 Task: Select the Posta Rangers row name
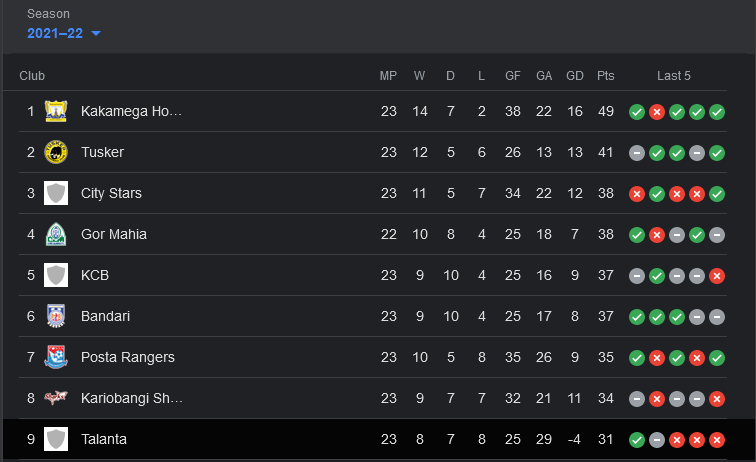point(128,357)
